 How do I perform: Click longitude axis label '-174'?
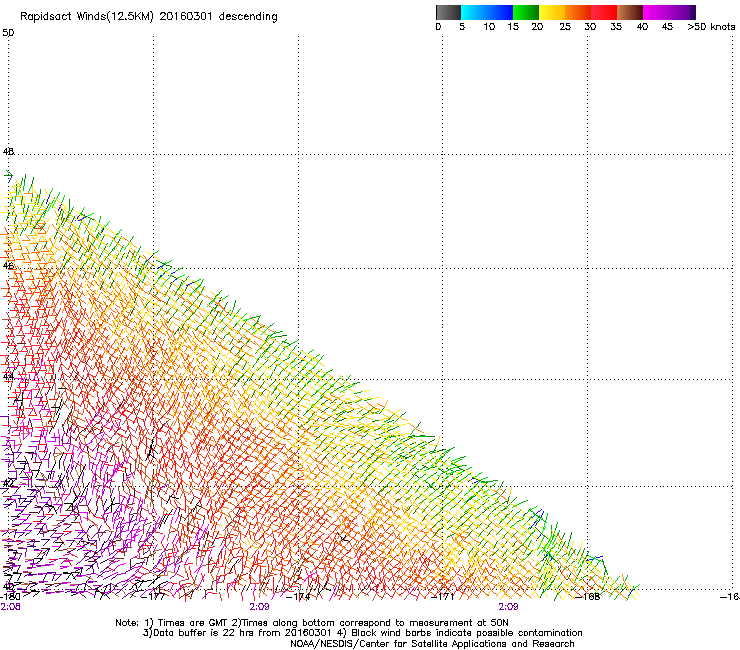click(300, 596)
